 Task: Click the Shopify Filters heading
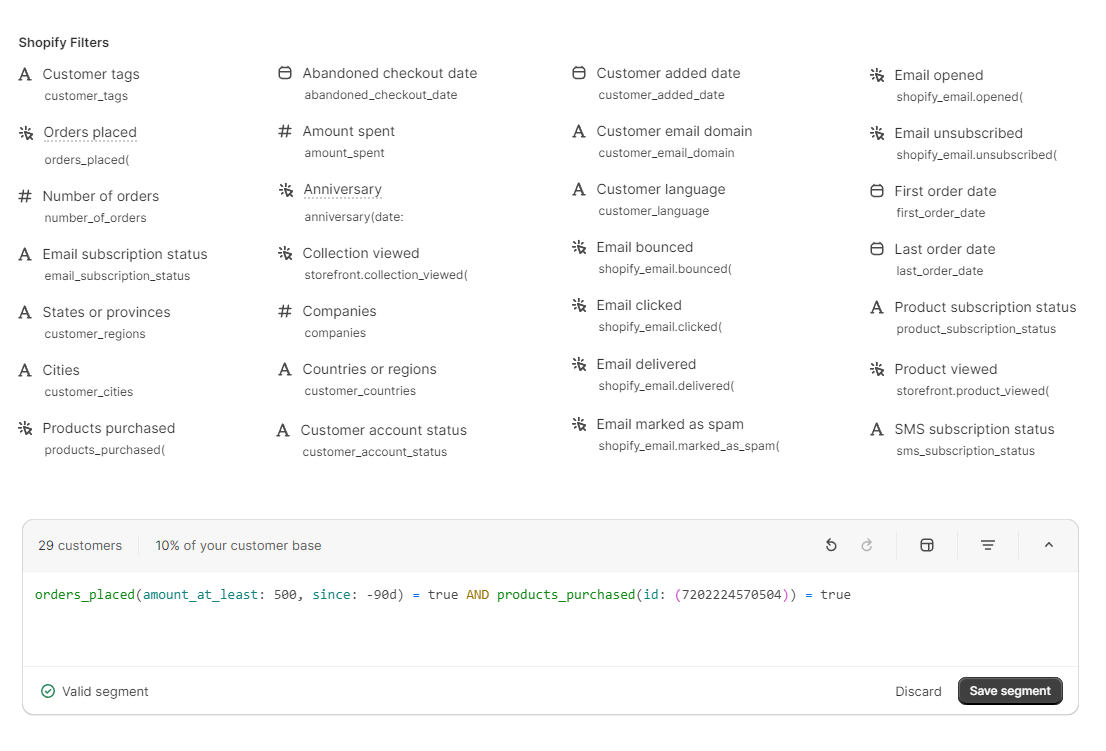(63, 42)
